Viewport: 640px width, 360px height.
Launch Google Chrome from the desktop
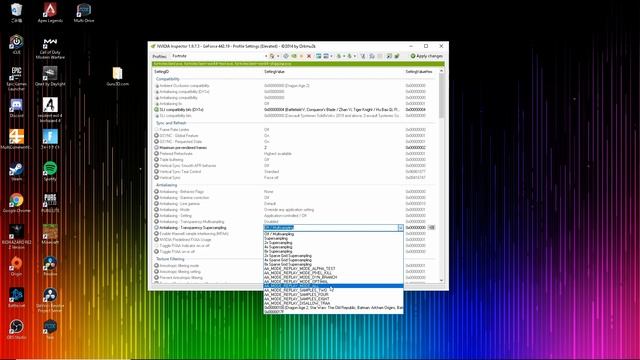(16, 202)
